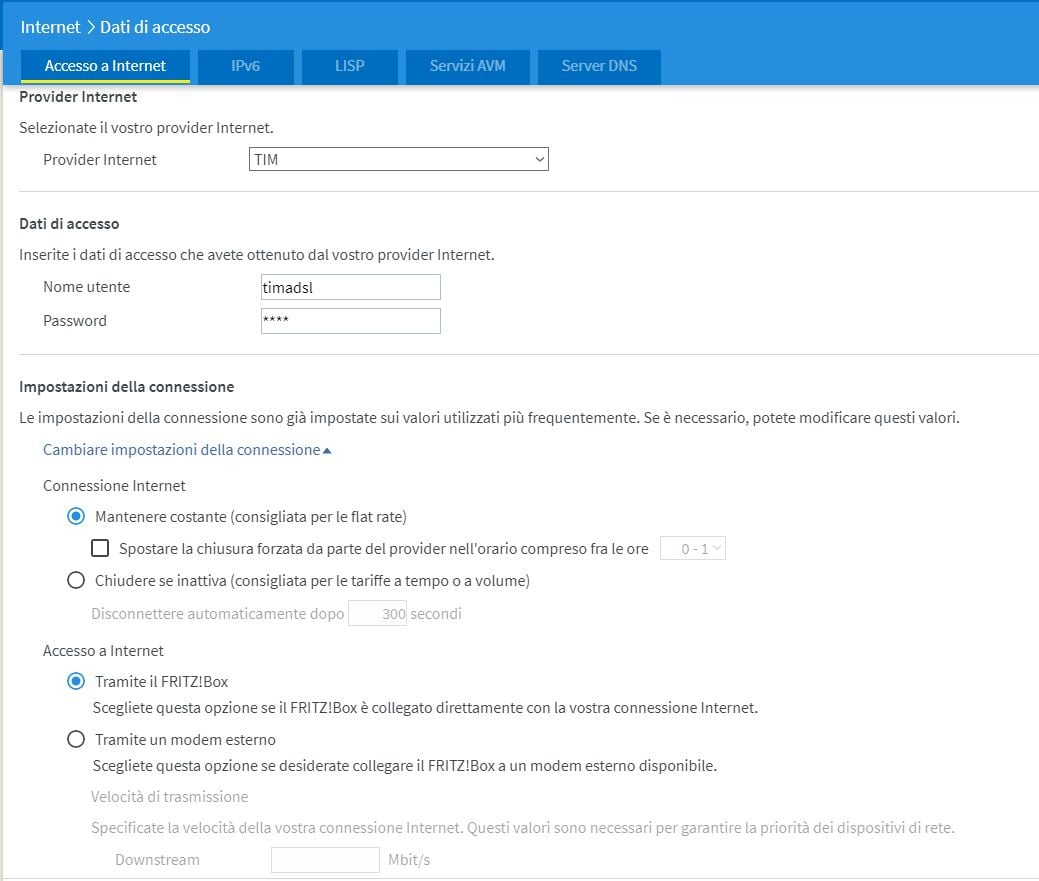Click the Internet breadcrumb in the header

point(50,27)
